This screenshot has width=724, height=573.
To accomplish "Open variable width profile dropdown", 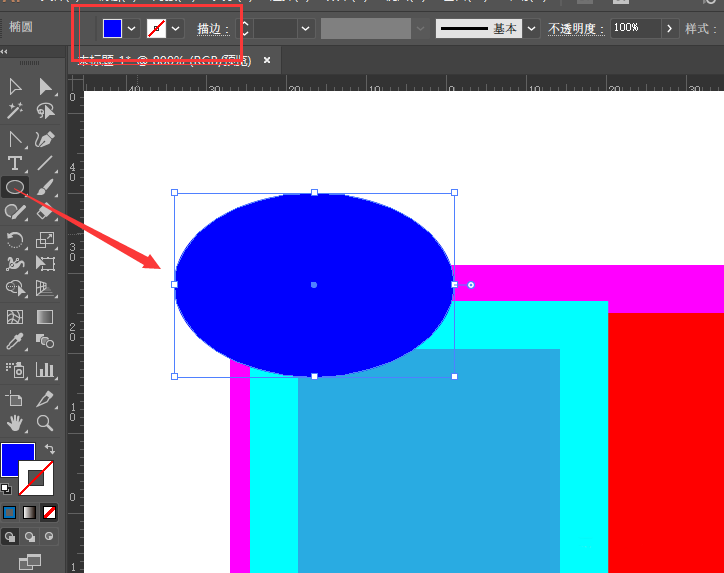I will [x=420, y=29].
